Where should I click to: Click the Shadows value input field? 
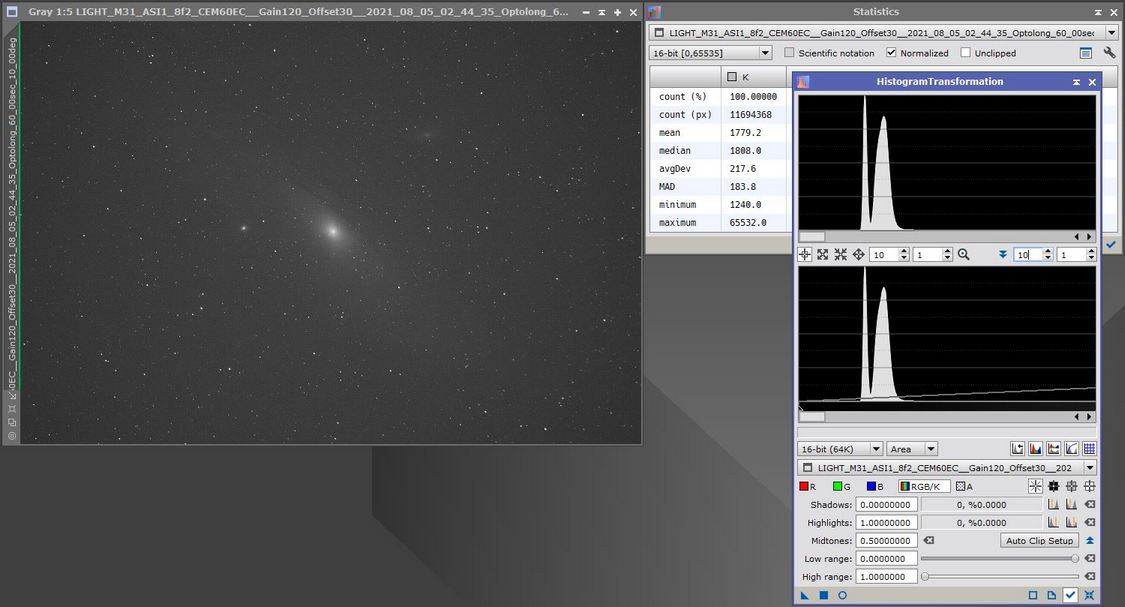click(886, 505)
